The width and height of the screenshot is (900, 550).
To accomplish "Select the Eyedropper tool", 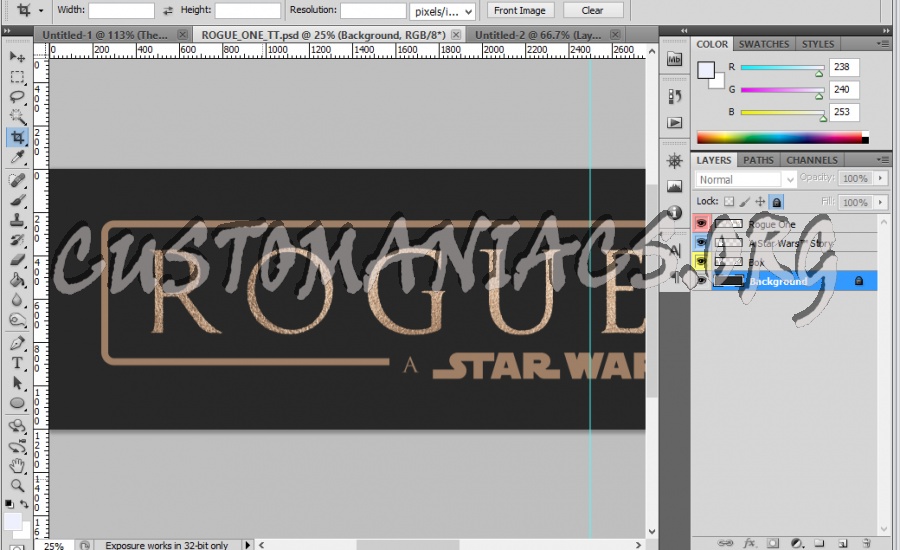I will point(17,157).
